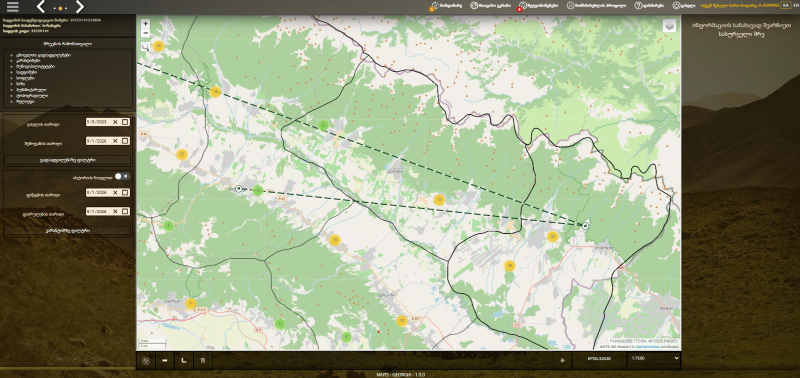The width and height of the screenshot is (800, 378).
Task: Clear the 5/3/2023 date with X icon
Action: point(115,122)
